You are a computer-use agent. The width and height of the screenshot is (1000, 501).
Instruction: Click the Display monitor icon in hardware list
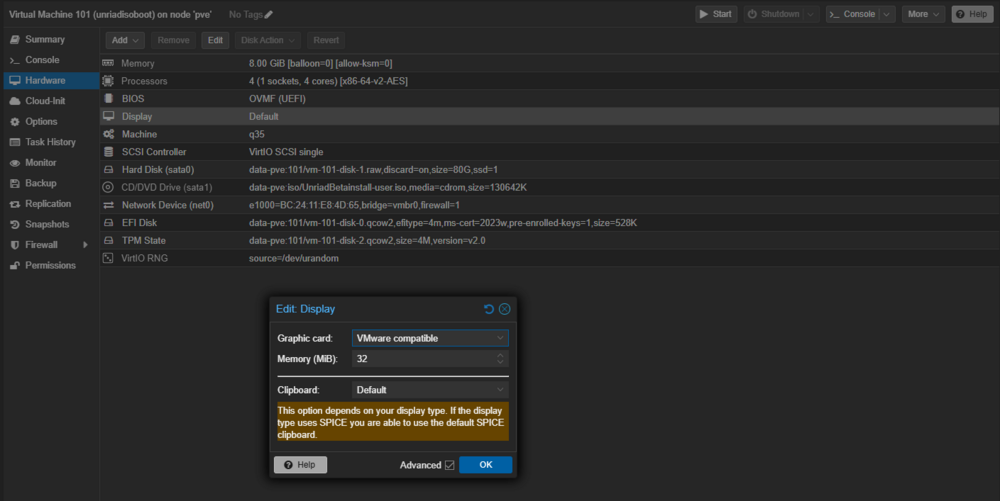(x=108, y=116)
